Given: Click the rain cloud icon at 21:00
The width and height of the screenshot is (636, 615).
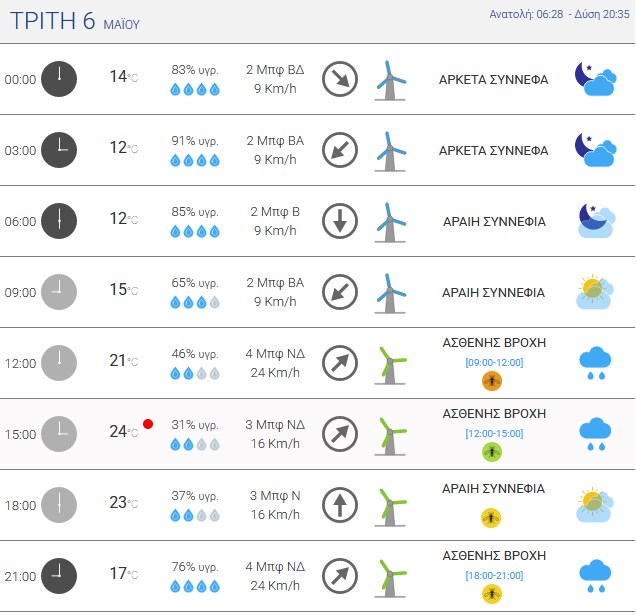Looking at the screenshot, I should click(x=595, y=575).
